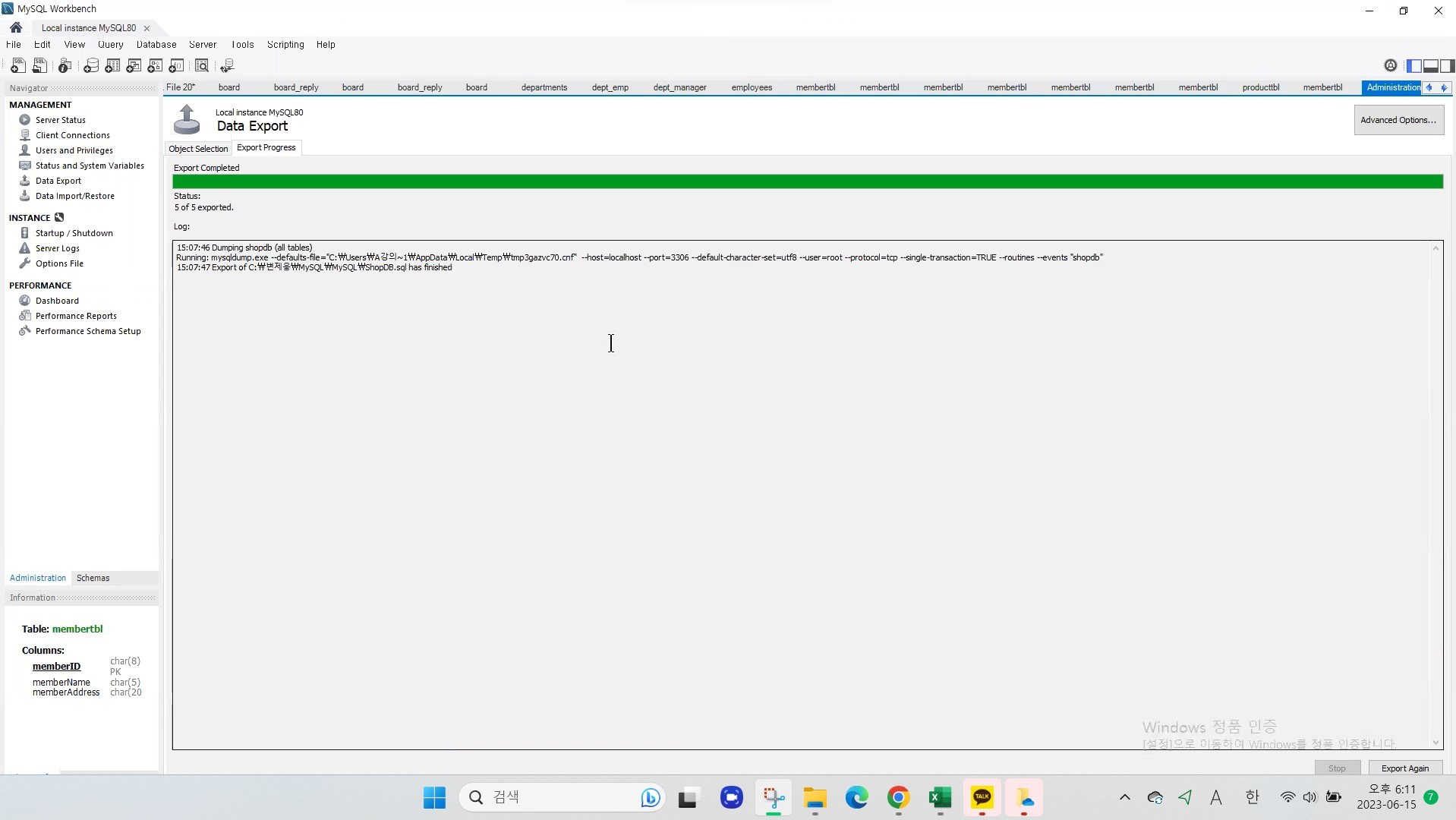Close the Local instance MySQL80 tab
Image resolution: width=1456 pixels, height=820 pixels.
(147, 28)
